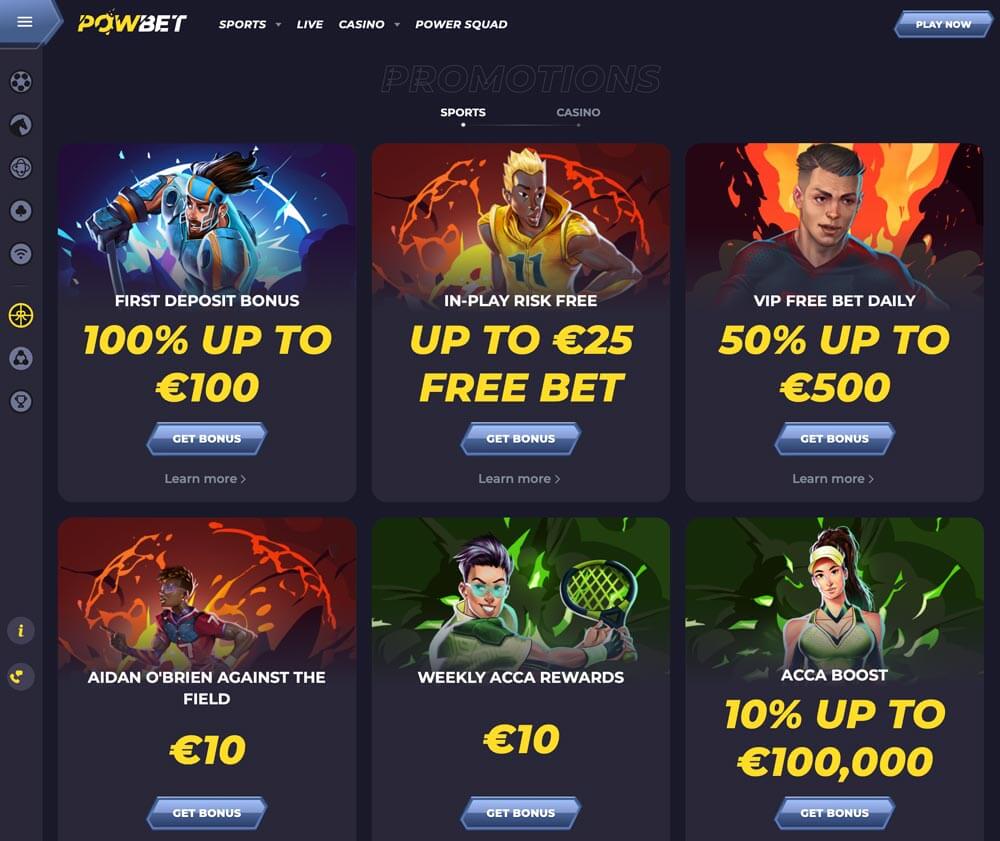
Task: Expand the Sports dropdown arrow in the header
Action: [278, 25]
